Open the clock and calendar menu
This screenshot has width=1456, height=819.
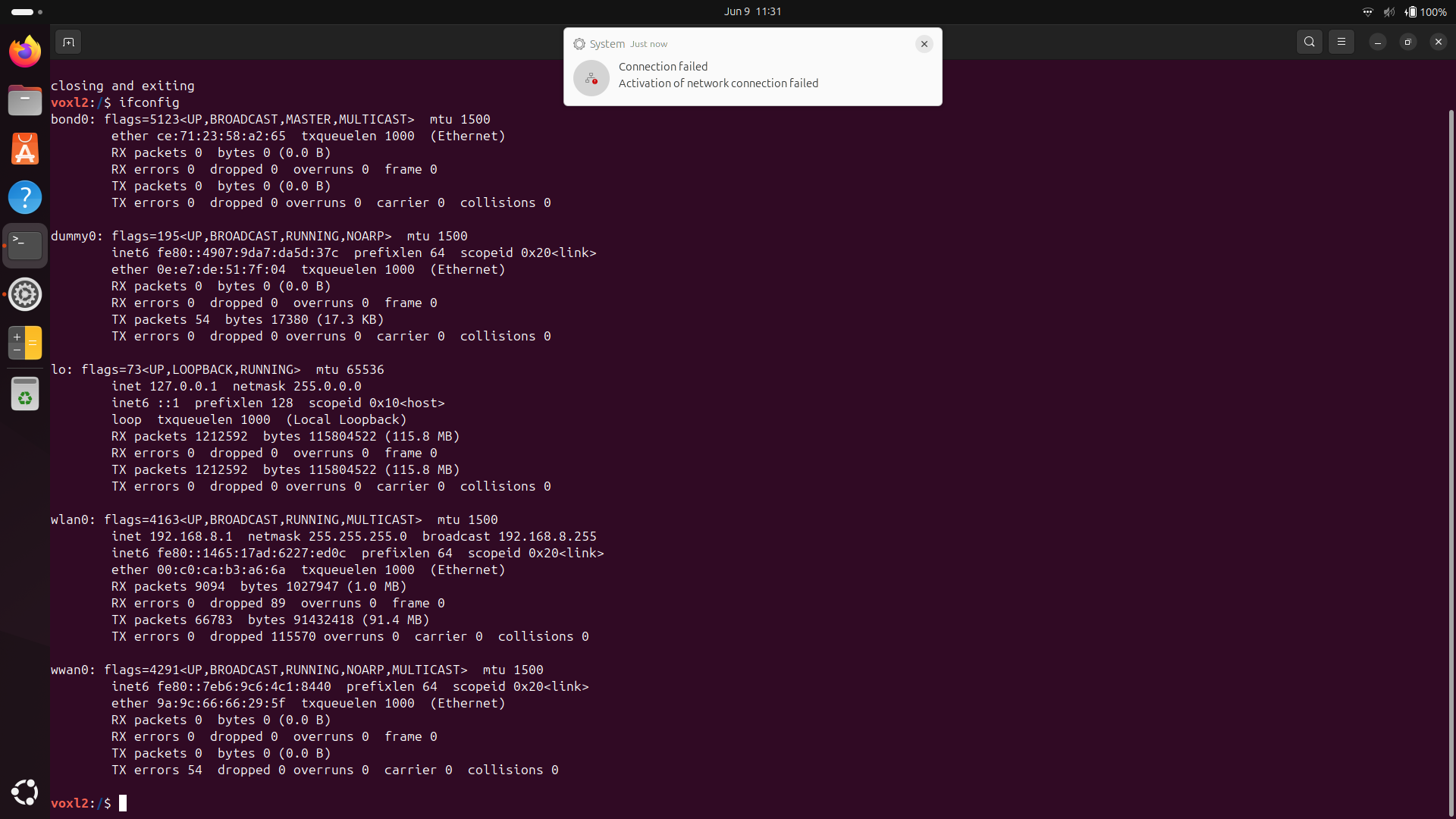coord(752,11)
